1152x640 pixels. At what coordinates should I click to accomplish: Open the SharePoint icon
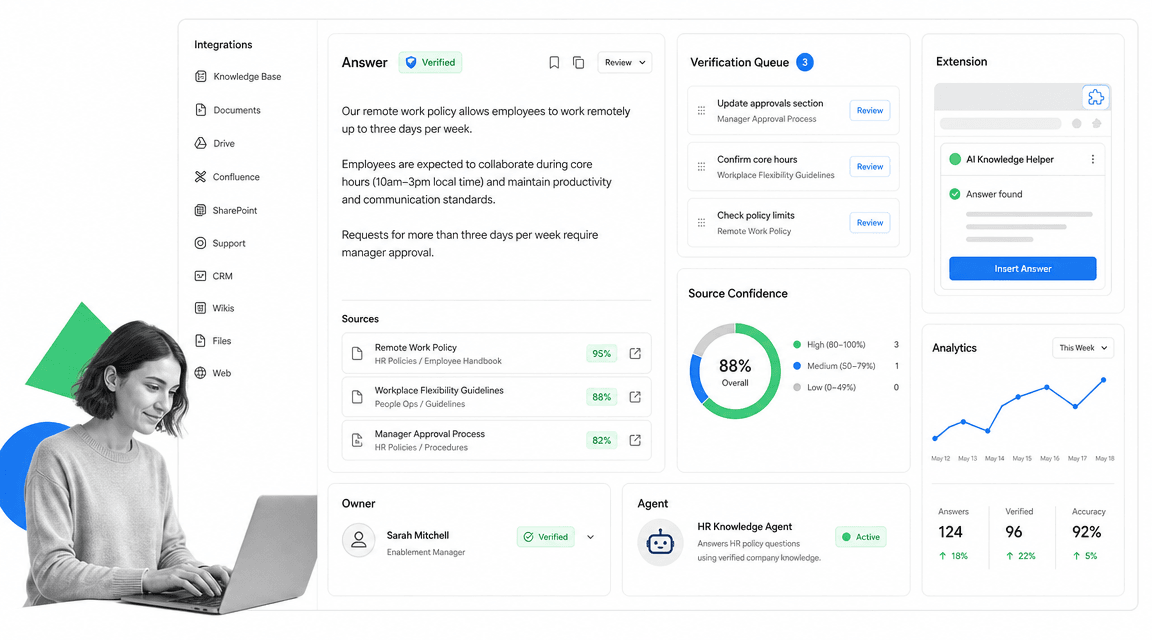[200, 210]
